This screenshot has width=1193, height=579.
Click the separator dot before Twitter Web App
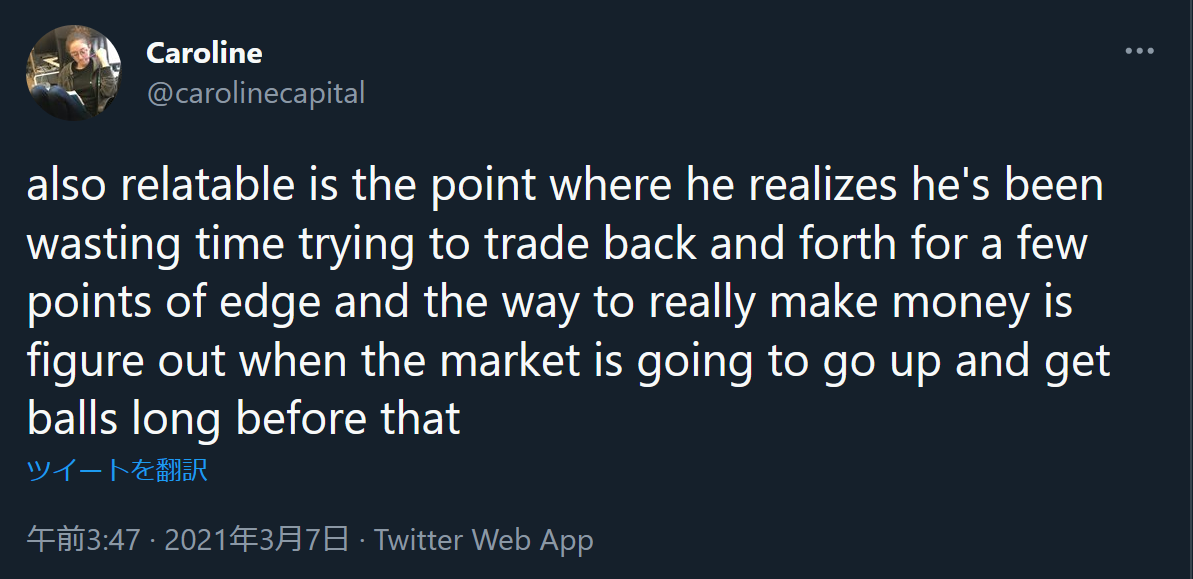click(x=358, y=540)
